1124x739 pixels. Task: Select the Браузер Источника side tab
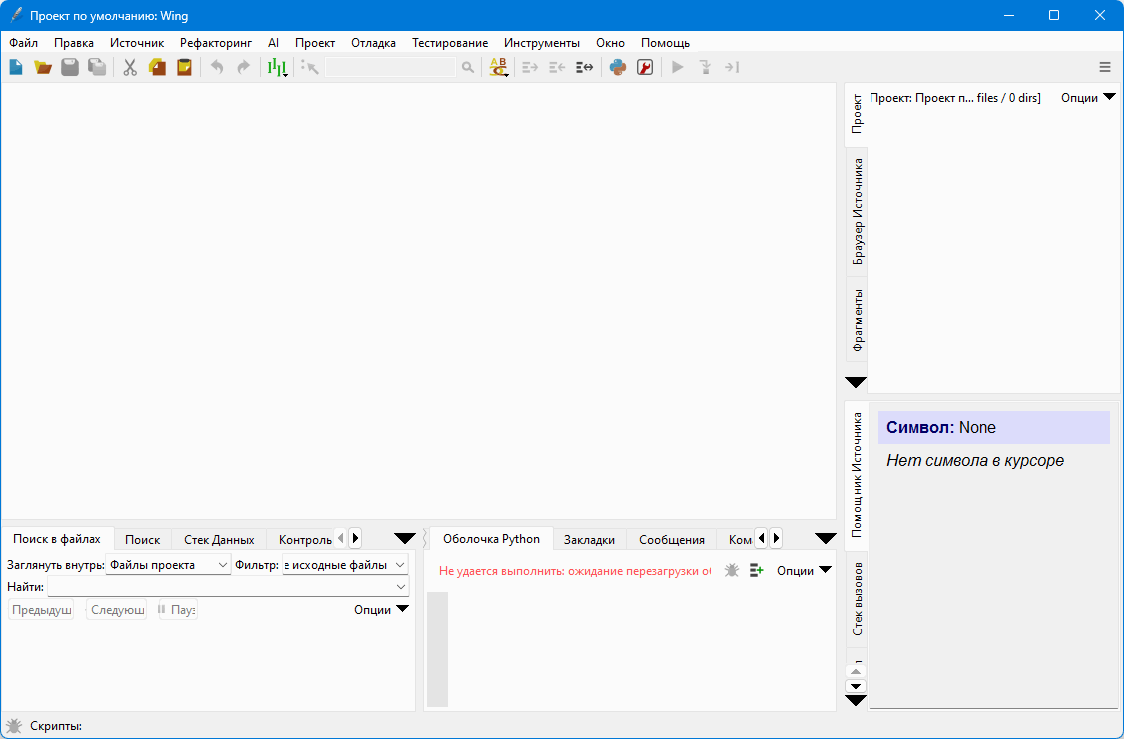pyautogui.click(x=858, y=210)
